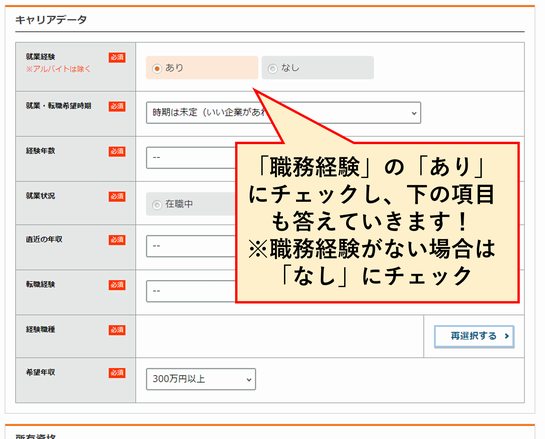The image size is (545, 439).
Task: Open the 就業・転職希望時期 dropdown
Action: pos(283,113)
